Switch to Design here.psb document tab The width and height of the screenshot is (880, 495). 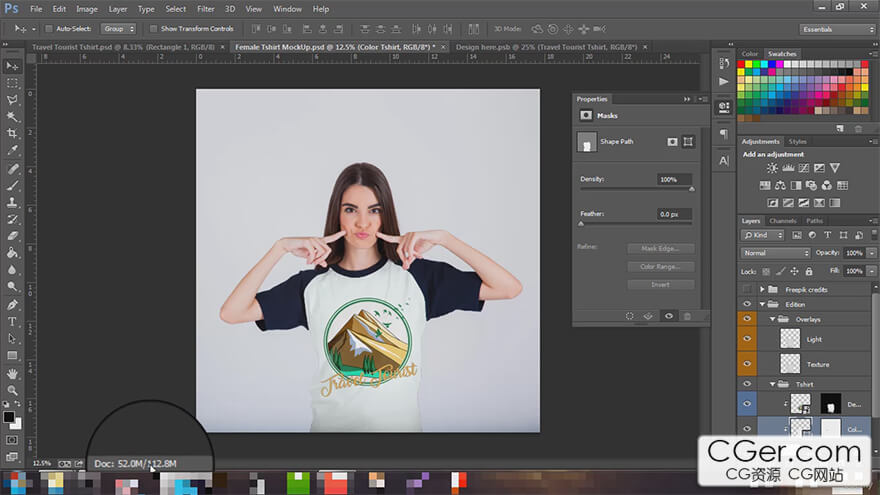tap(546, 47)
